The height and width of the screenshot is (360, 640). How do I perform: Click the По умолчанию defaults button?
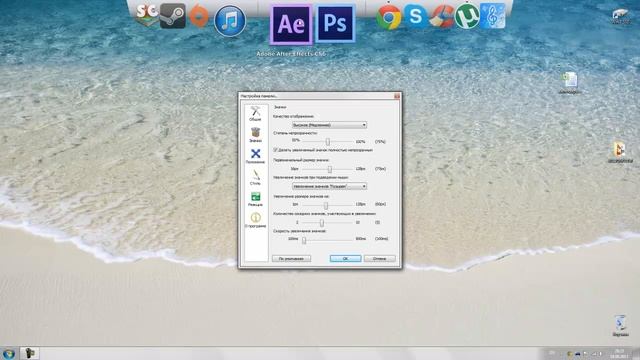(x=291, y=259)
